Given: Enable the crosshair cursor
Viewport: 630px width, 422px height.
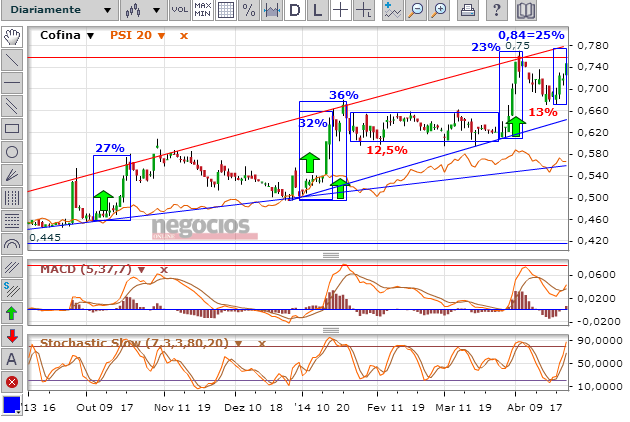Looking at the screenshot, I should (x=340, y=10).
